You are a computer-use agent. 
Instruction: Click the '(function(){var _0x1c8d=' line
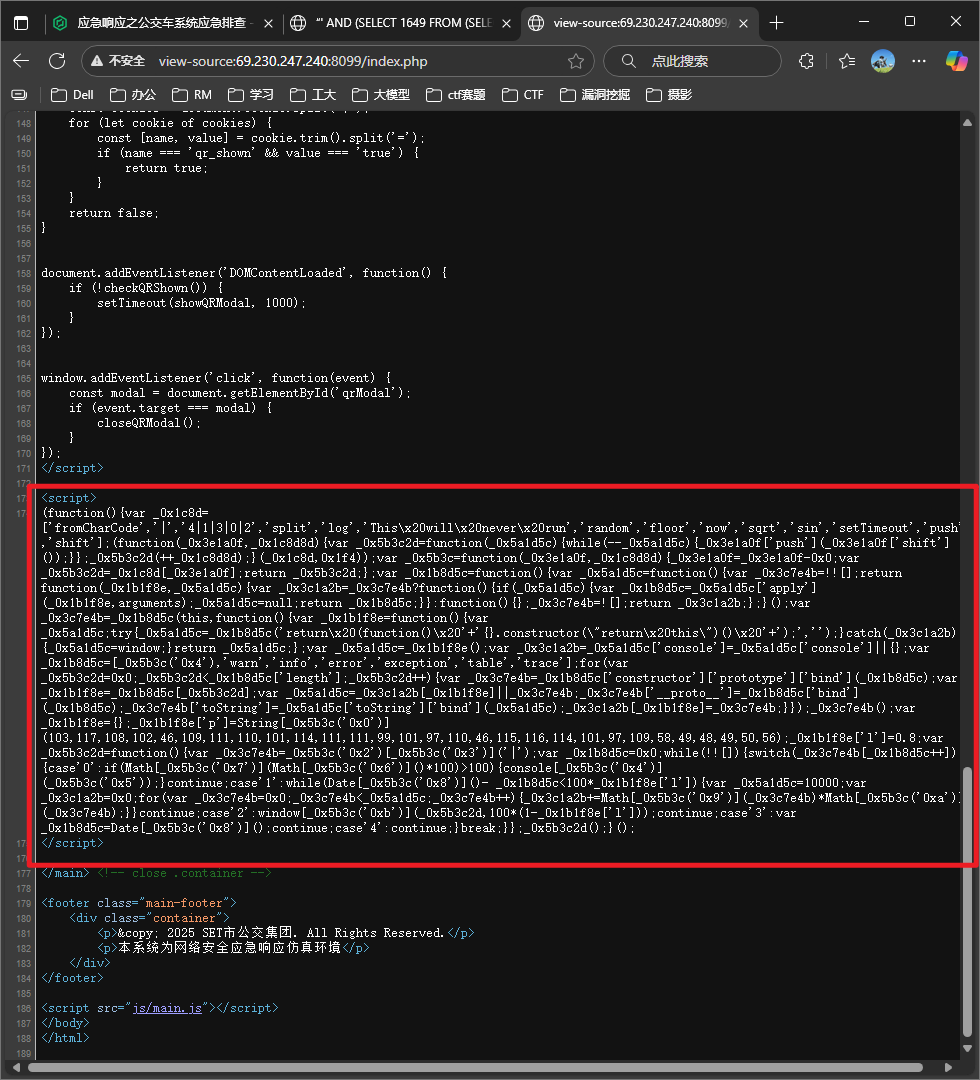[x=125, y=512]
